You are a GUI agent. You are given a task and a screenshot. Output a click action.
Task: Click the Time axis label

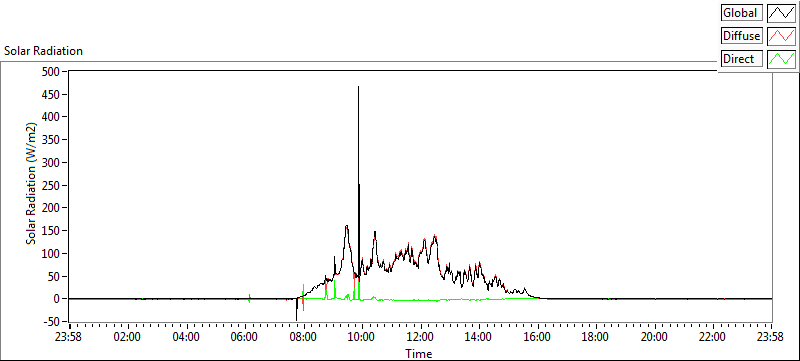click(418, 353)
